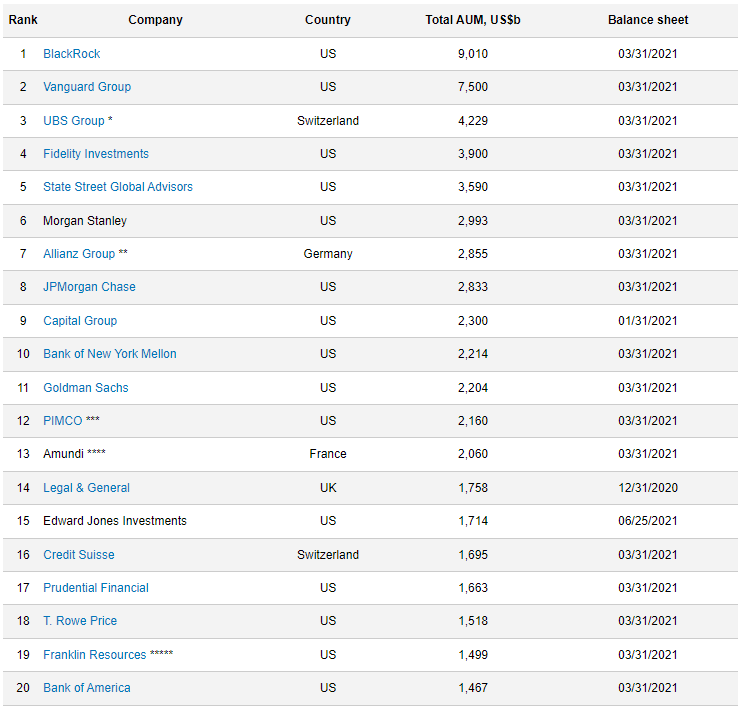The height and width of the screenshot is (708, 740).
Task: Click the 1,467 AUM value
Action: tap(473, 688)
